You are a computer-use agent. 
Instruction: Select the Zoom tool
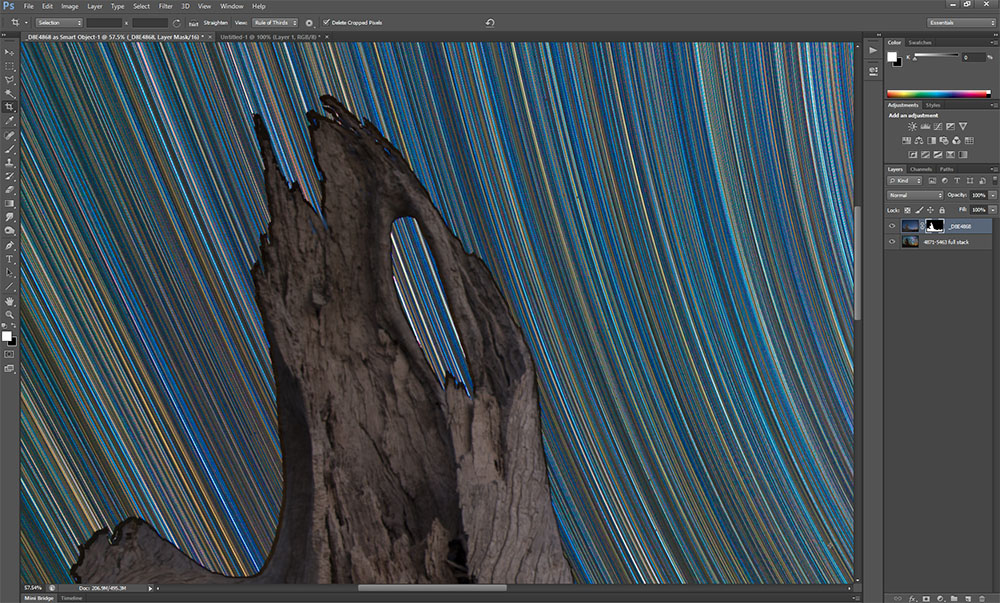[9, 314]
